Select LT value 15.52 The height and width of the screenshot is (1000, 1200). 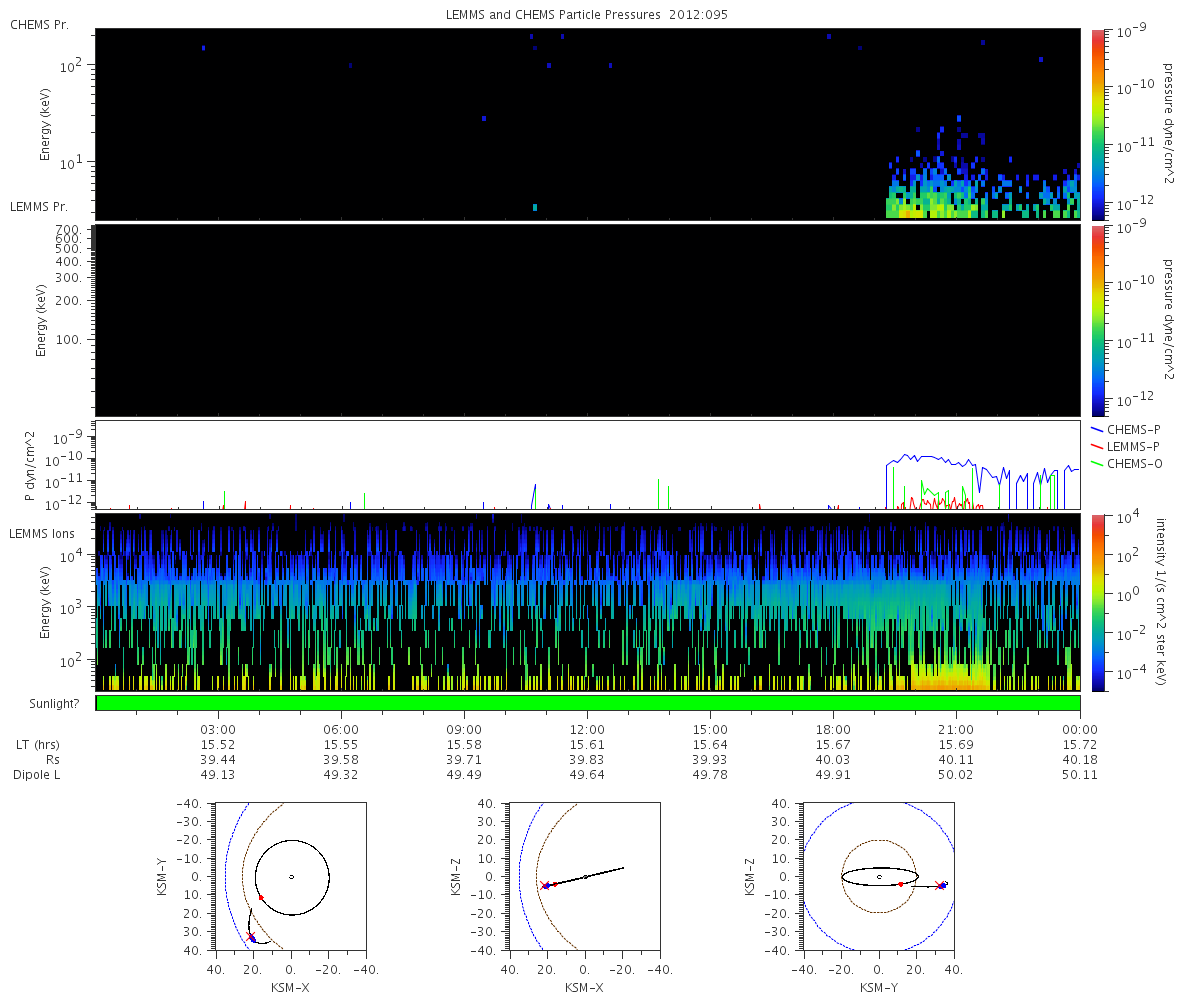[x=219, y=745]
